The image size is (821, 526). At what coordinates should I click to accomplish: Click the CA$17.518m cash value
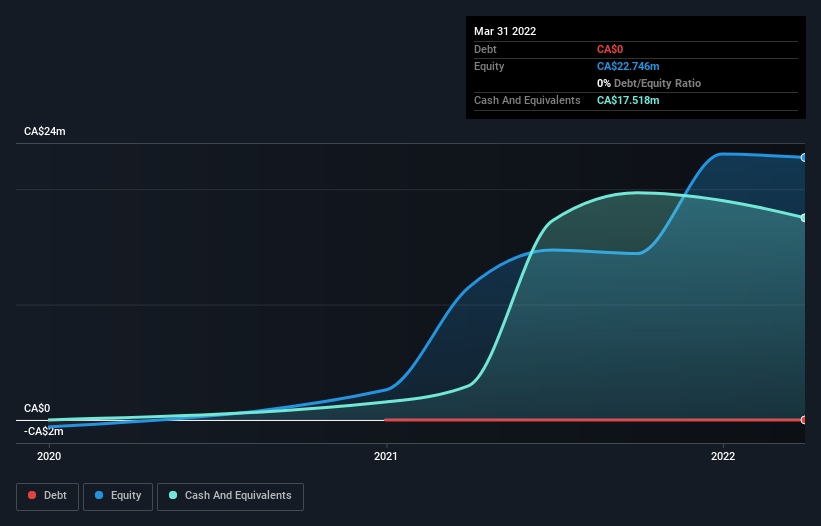pos(628,100)
